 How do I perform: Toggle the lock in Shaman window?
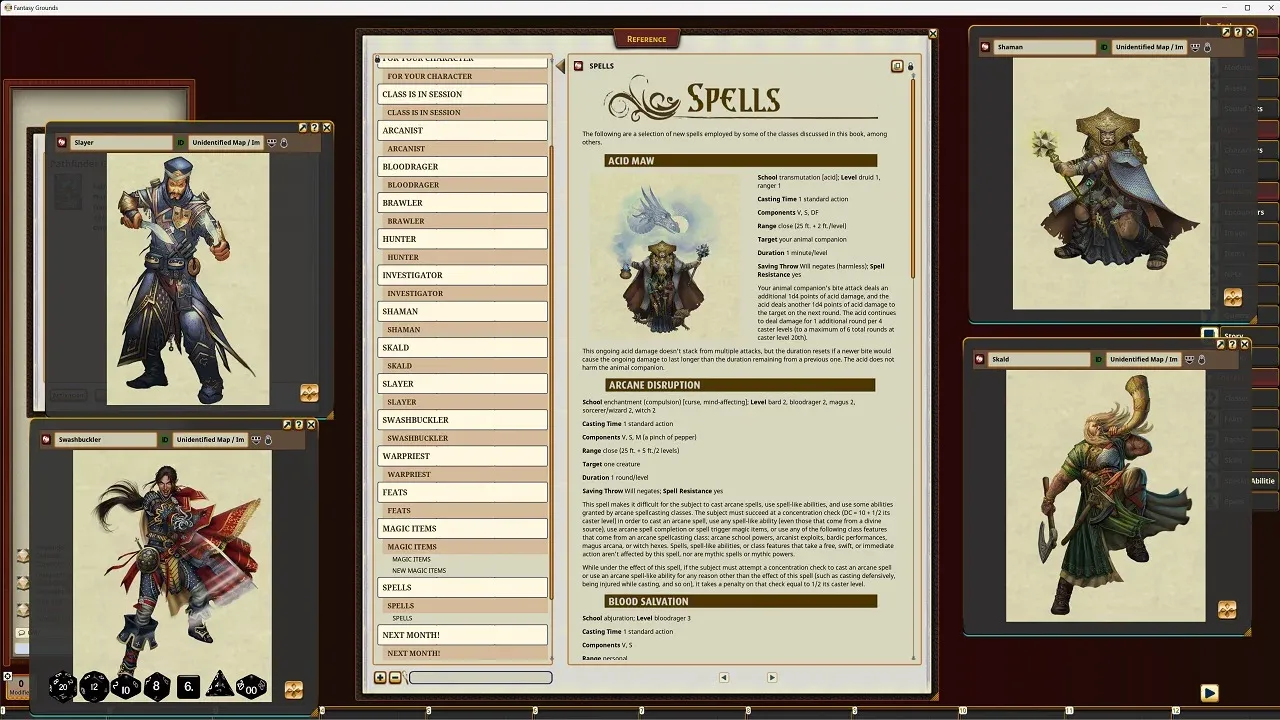tap(1208, 47)
